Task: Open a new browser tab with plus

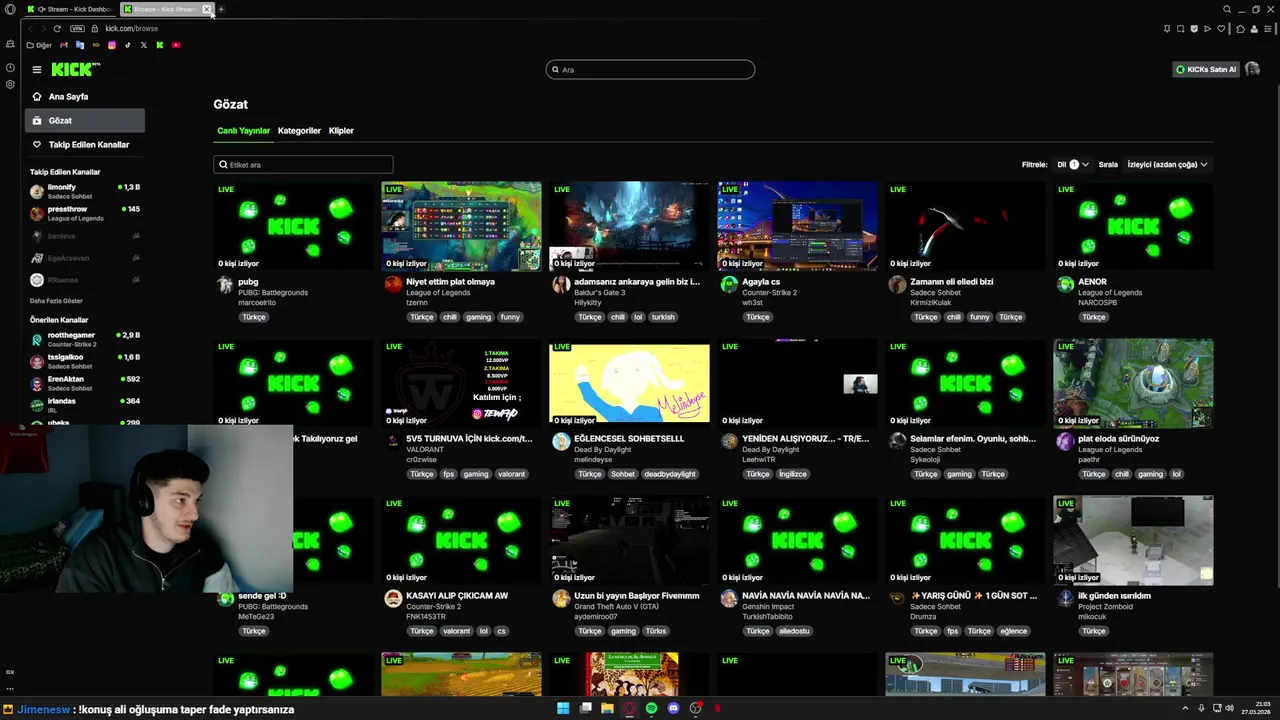Action: pos(221,9)
